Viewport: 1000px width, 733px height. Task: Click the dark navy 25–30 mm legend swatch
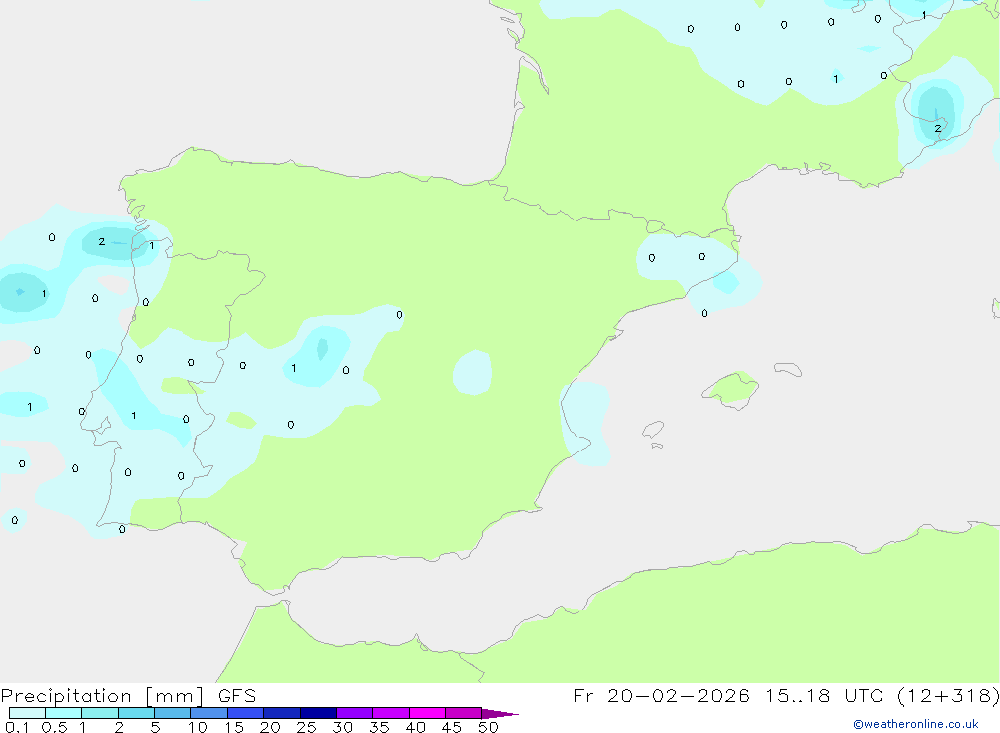click(318, 713)
